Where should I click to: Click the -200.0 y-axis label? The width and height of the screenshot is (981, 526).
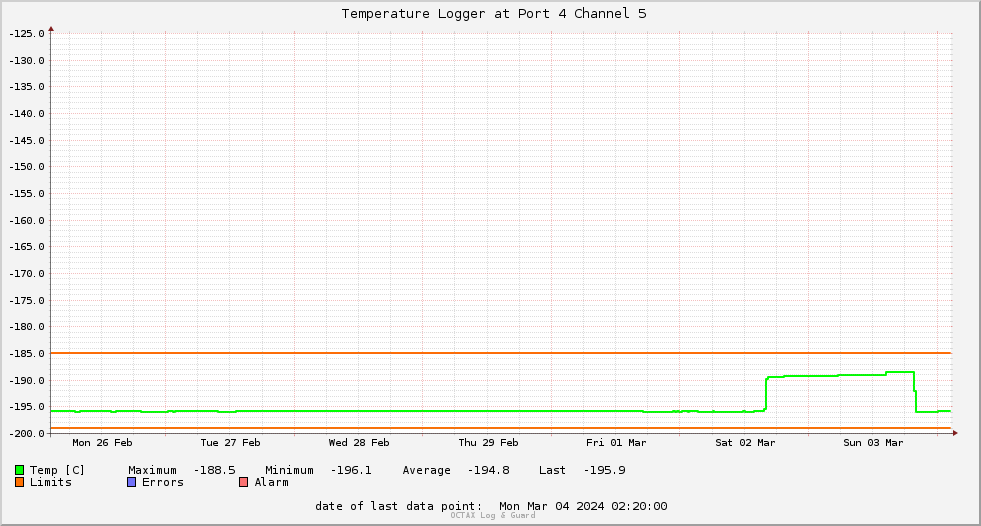26,434
